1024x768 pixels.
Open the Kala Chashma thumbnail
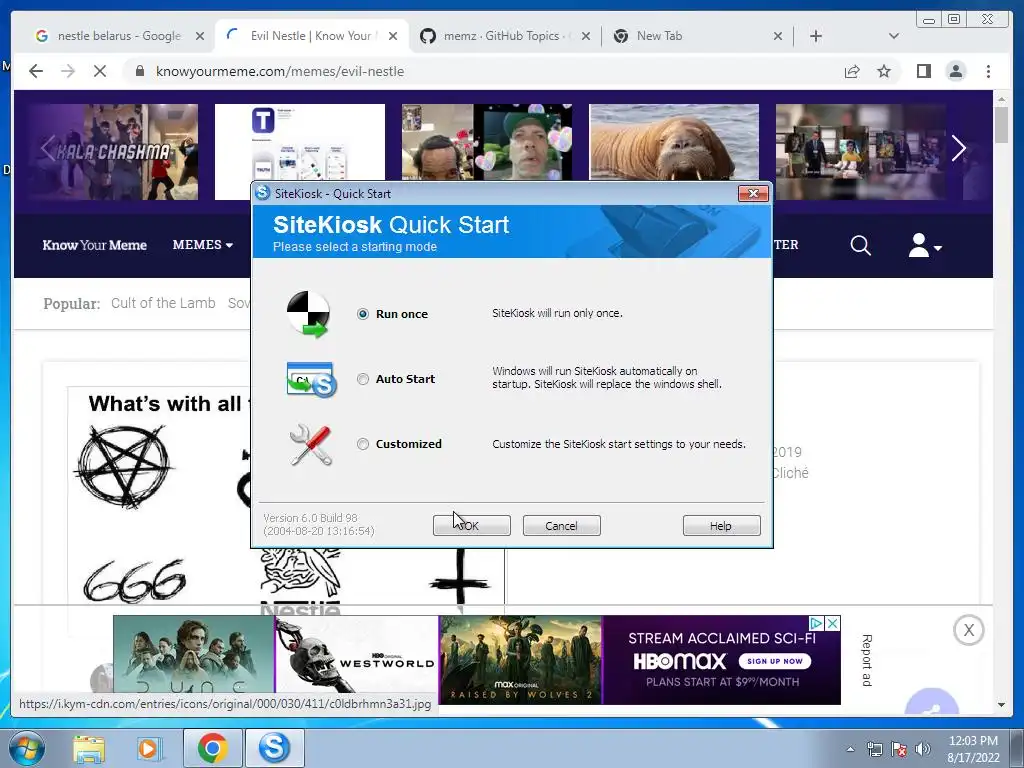click(x=112, y=152)
